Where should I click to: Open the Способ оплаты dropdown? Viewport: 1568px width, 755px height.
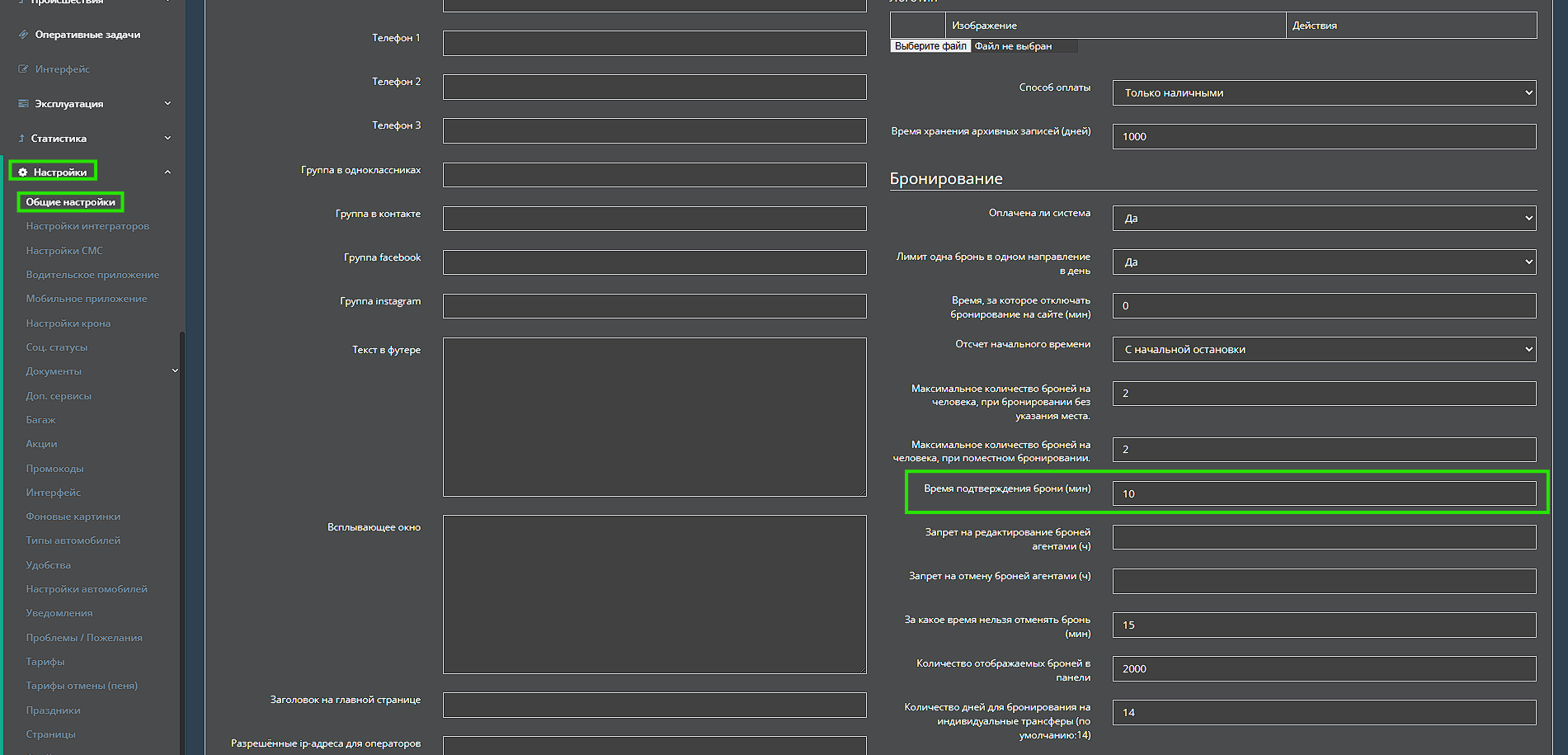point(1323,93)
